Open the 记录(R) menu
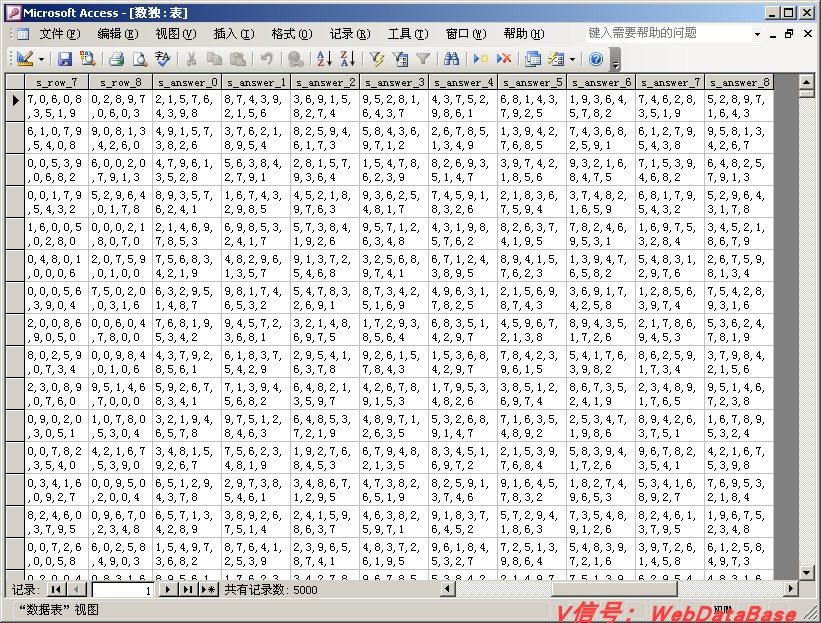The image size is (821, 623). [350, 34]
